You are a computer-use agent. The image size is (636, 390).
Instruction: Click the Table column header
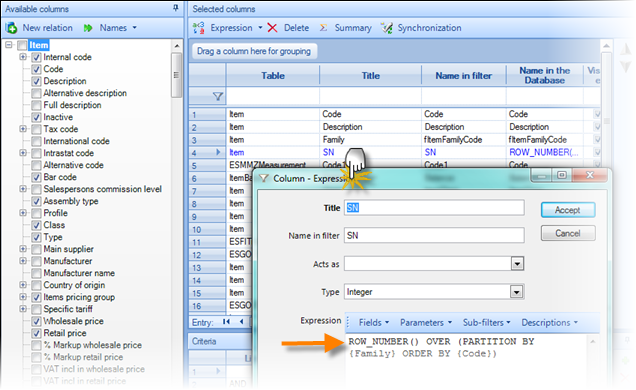pyautogui.click(x=273, y=75)
